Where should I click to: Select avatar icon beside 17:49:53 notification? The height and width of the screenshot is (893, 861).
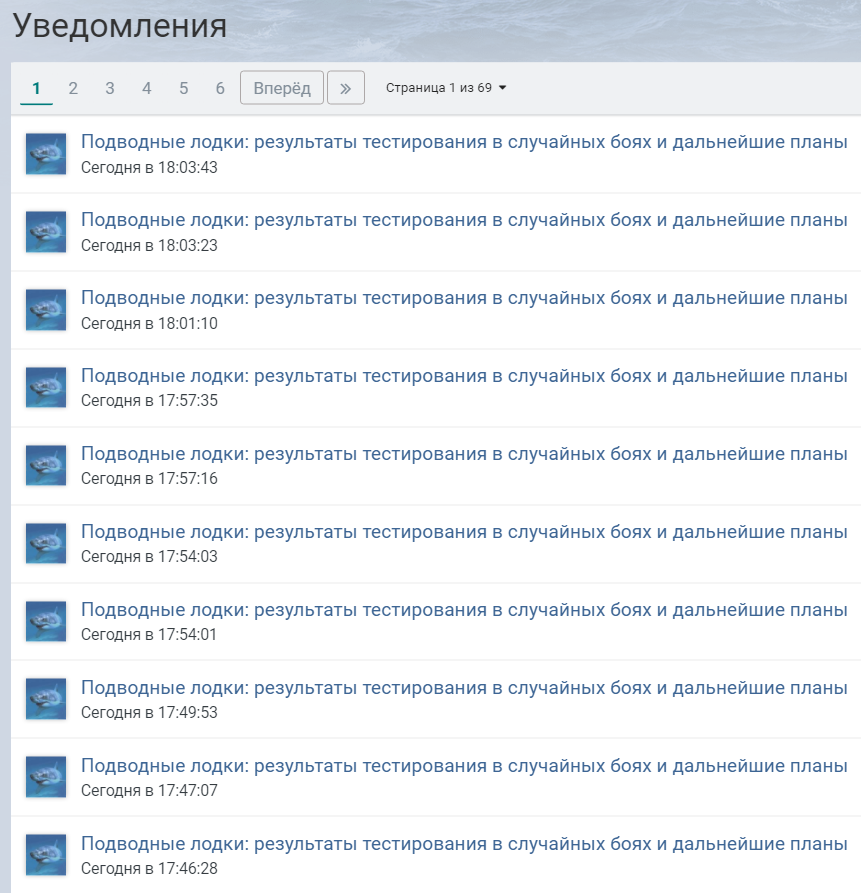click(46, 699)
